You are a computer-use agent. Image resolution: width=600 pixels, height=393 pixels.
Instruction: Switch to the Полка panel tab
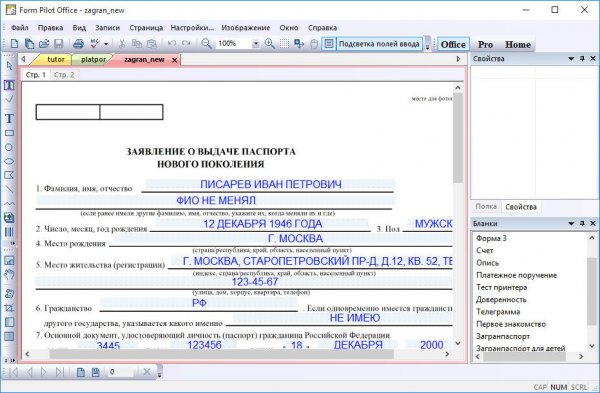[x=486, y=207]
